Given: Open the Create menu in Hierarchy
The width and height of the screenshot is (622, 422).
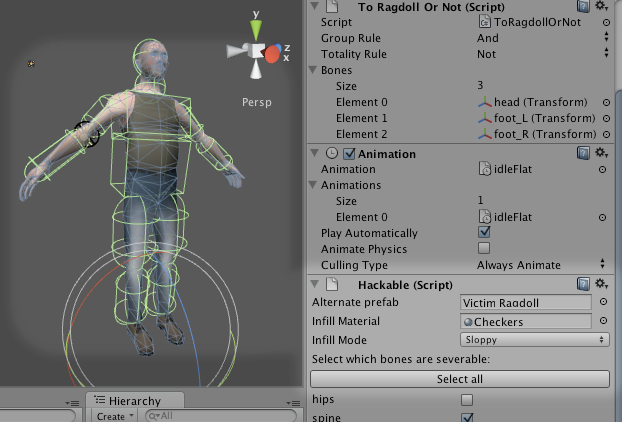Looking at the screenshot, I should [113, 416].
